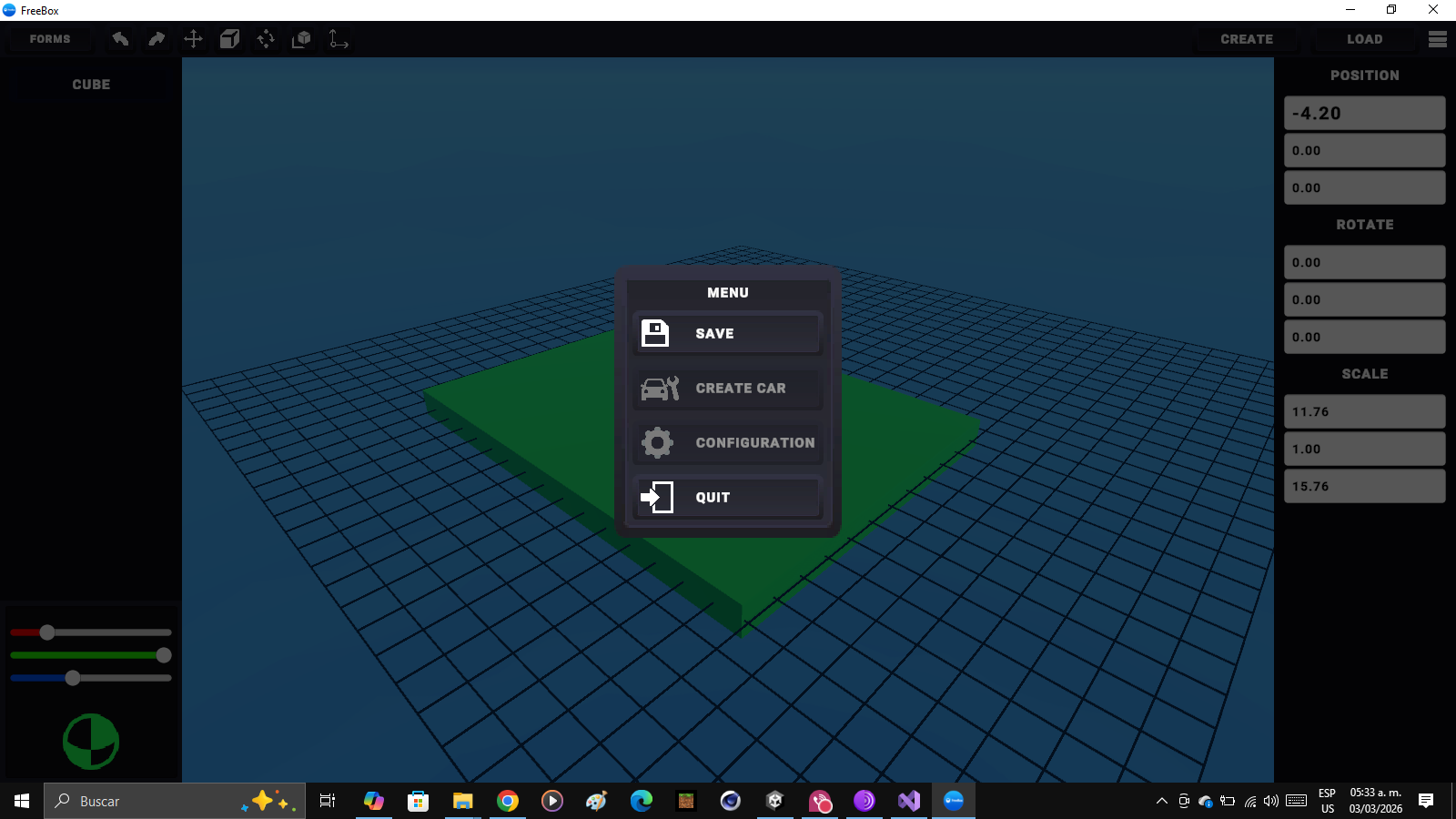
Task: Open Configuration from the menu
Action: click(728, 443)
